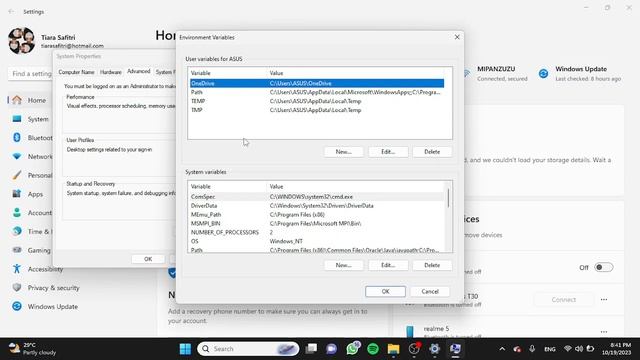Click the Tiara Safitri profile picture
Image resolution: width=640 pixels, height=360 pixels.
point(21,41)
